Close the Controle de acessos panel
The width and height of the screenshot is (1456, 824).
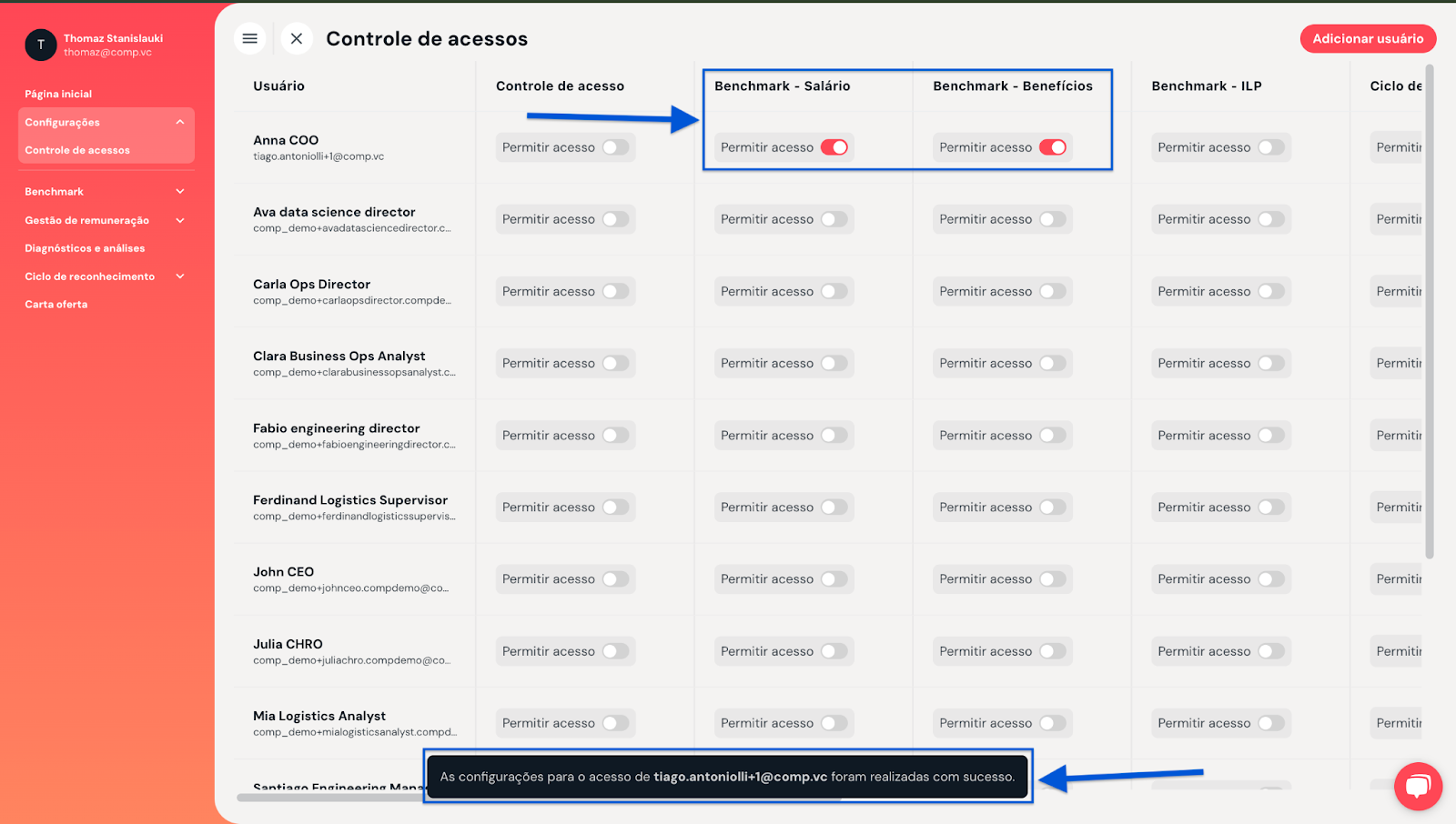coord(297,38)
